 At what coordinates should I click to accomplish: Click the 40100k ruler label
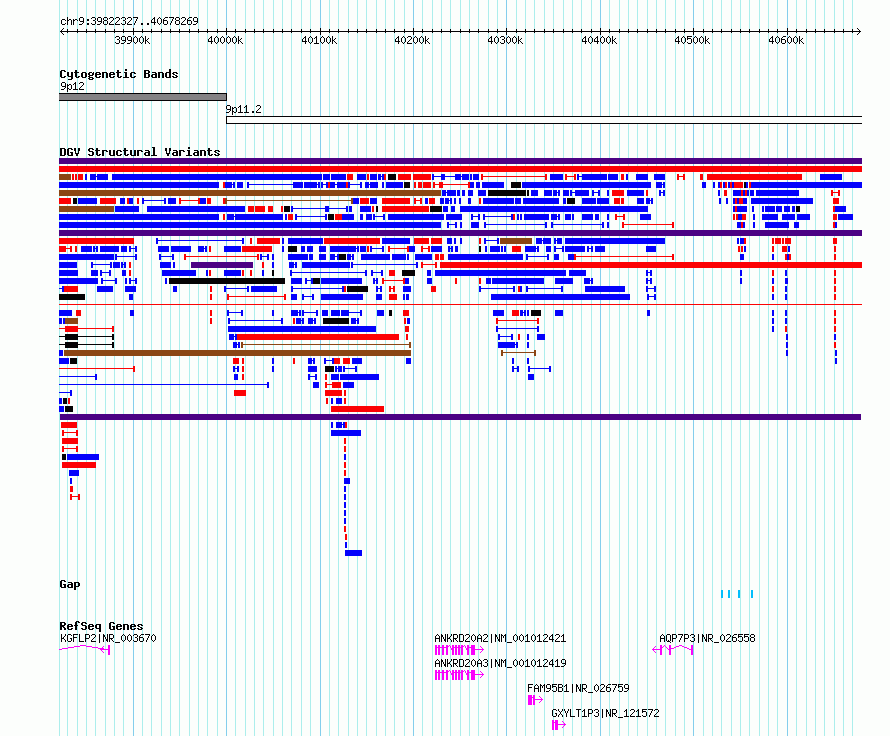tap(319, 40)
